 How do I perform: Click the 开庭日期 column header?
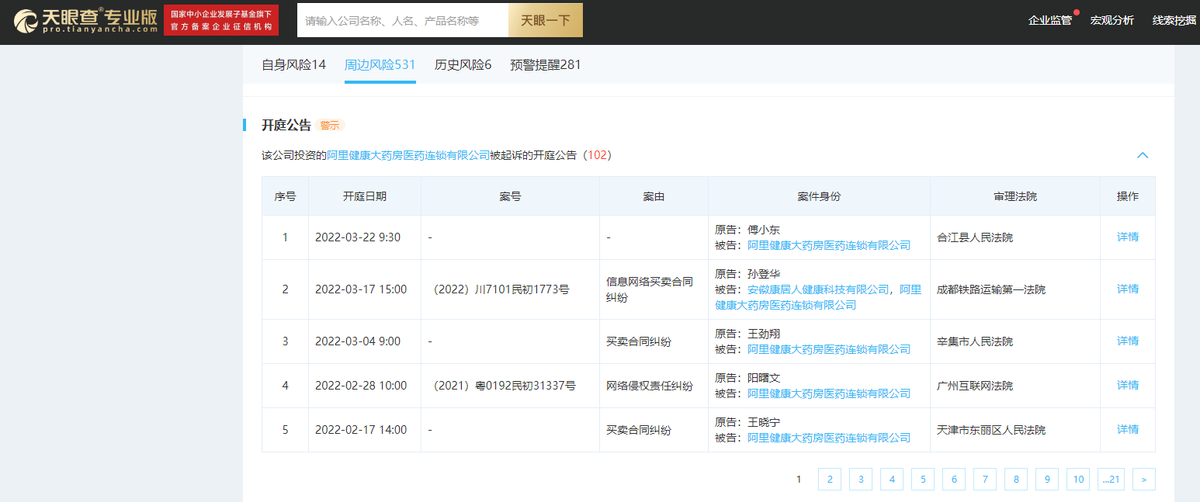[364, 196]
